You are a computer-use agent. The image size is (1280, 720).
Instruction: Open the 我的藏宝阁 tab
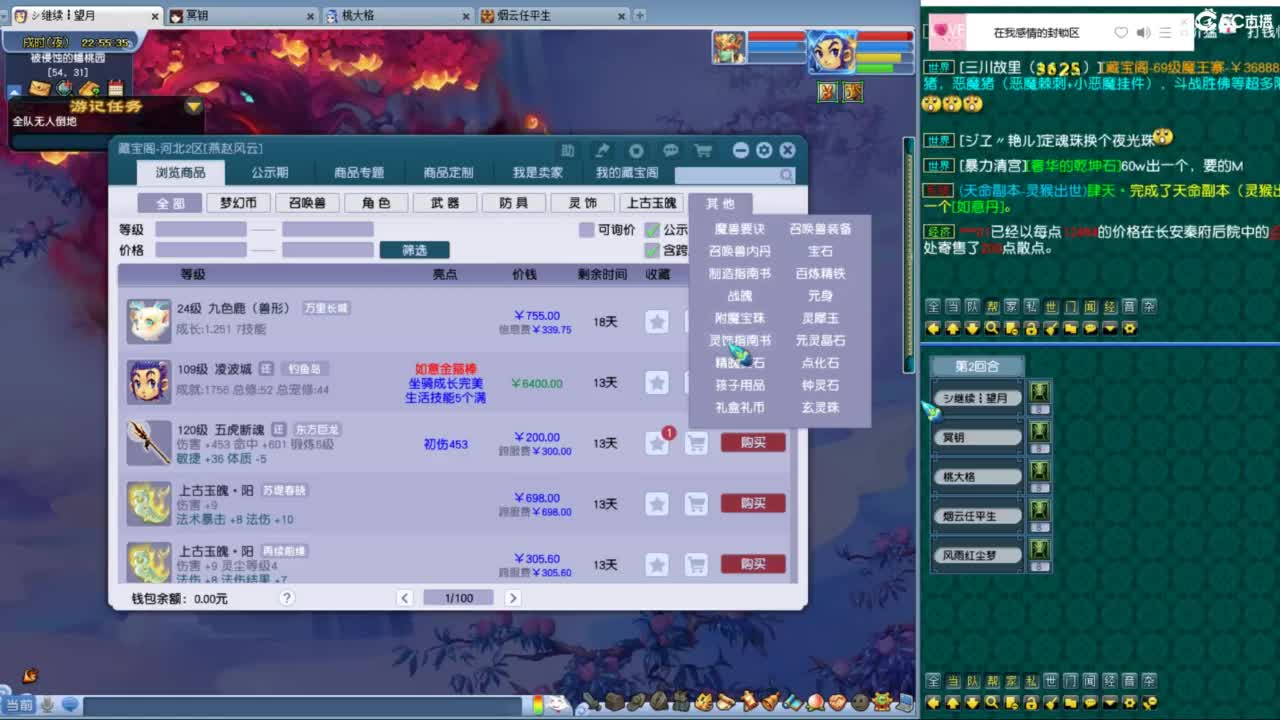point(627,172)
